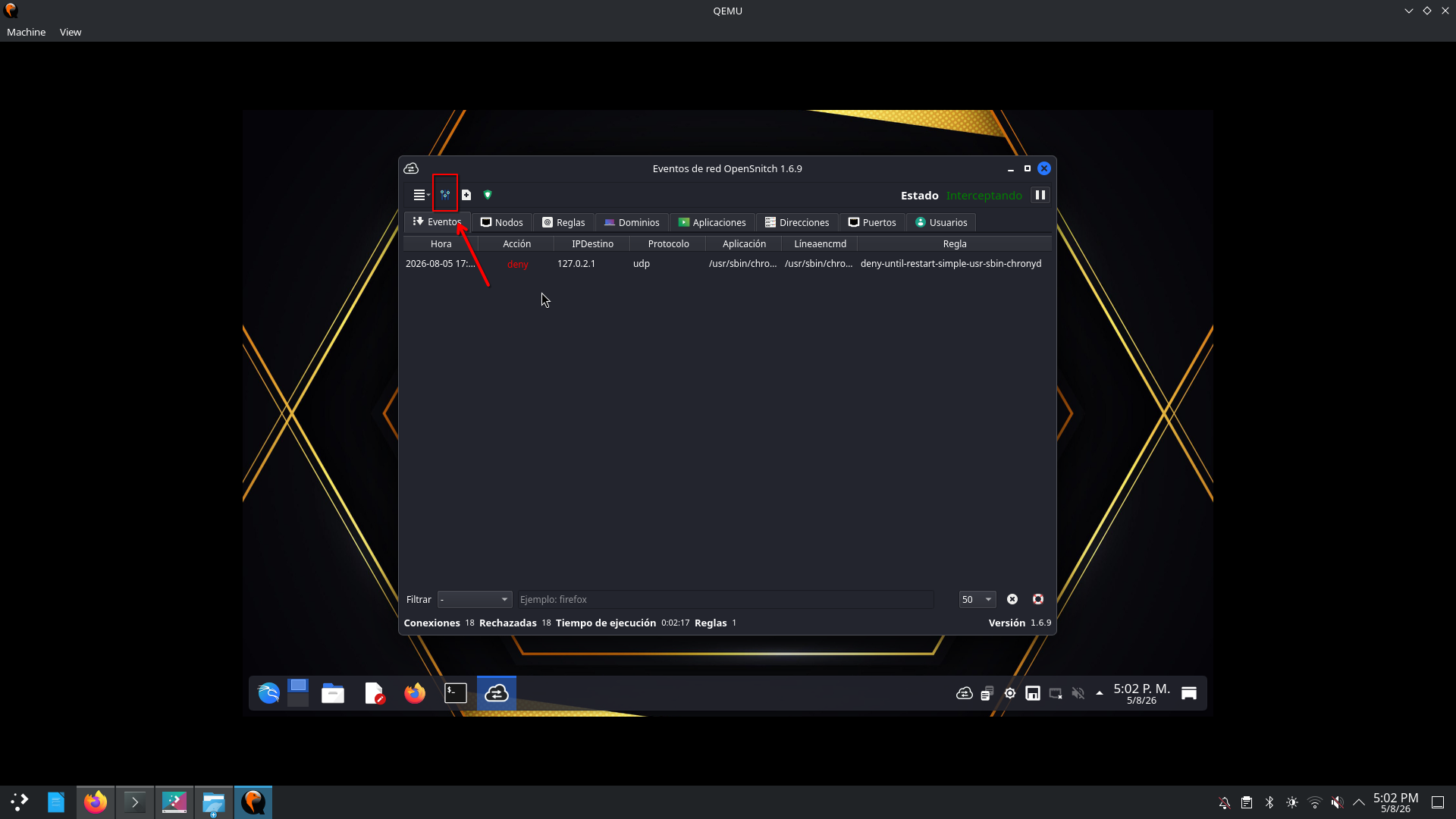Open the host terminal taskbar icon
Image resolution: width=1456 pixels, height=819 pixels.
(135, 802)
